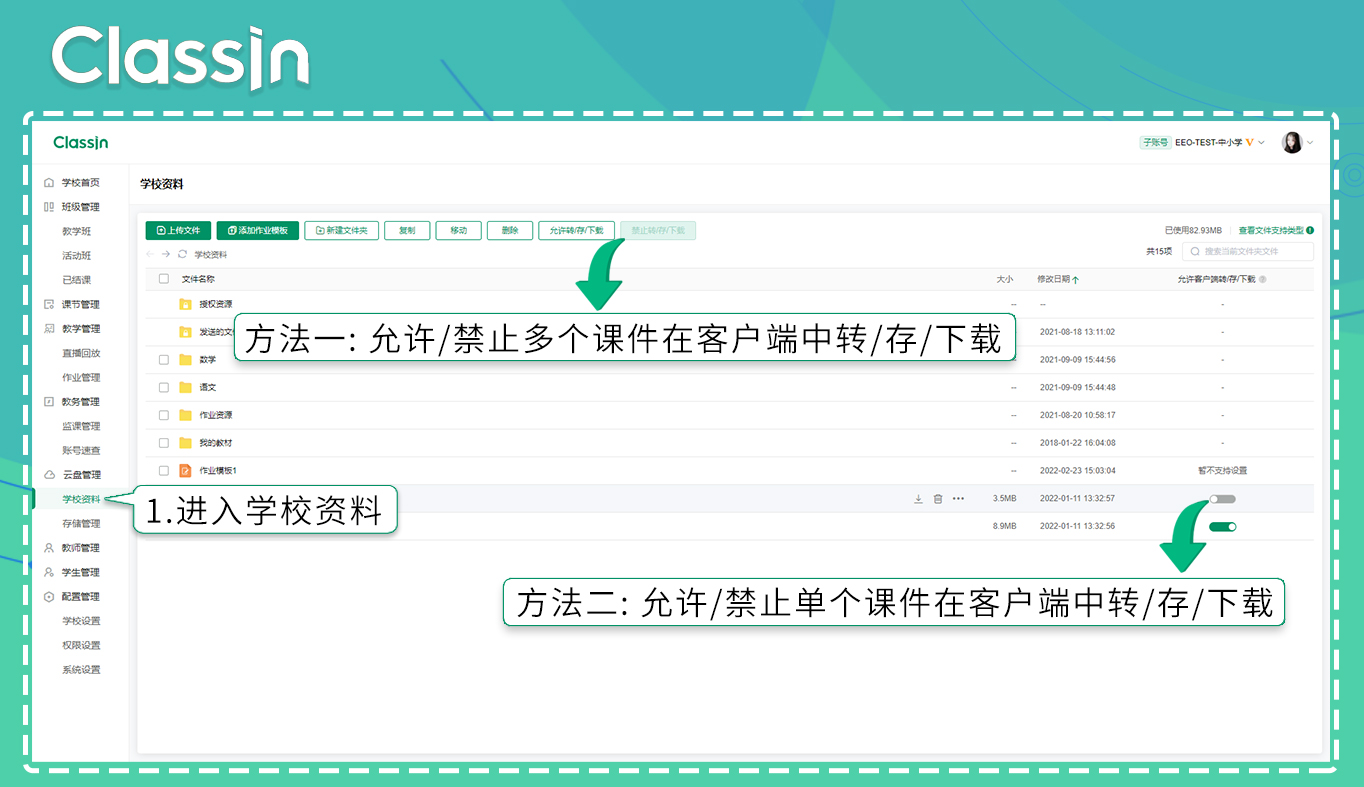Click the 学生管理 icon in the sidebar
This screenshot has width=1364, height=787.
49,572
